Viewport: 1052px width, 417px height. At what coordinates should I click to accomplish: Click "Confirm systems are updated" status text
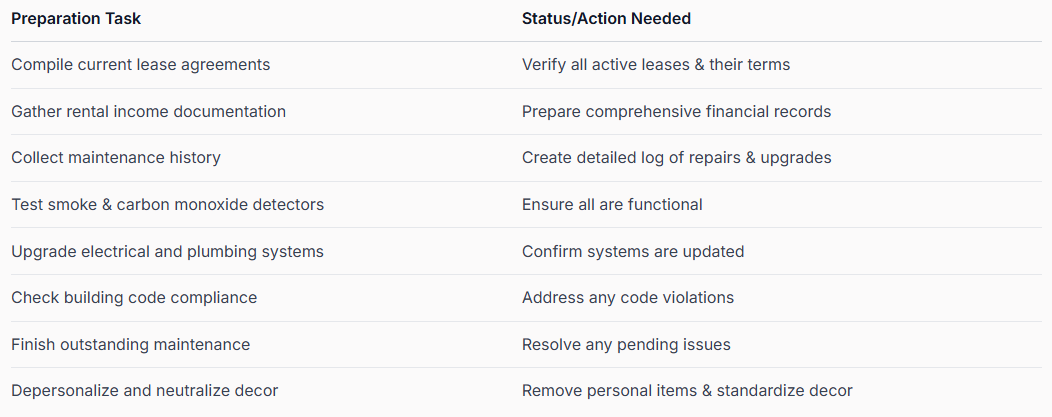pyautogui.click(x=633, y=251)
